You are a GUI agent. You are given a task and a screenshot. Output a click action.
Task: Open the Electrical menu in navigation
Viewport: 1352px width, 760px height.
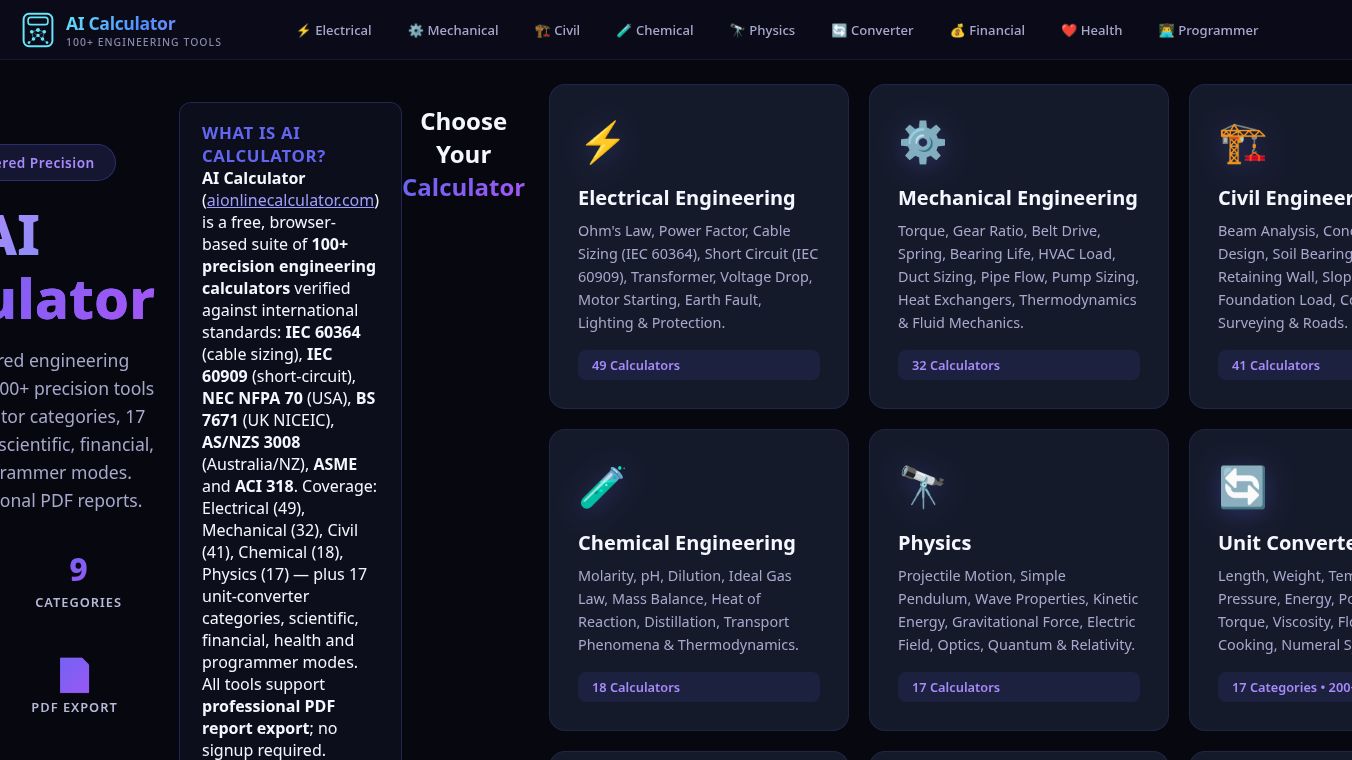[x=334, y=30]
